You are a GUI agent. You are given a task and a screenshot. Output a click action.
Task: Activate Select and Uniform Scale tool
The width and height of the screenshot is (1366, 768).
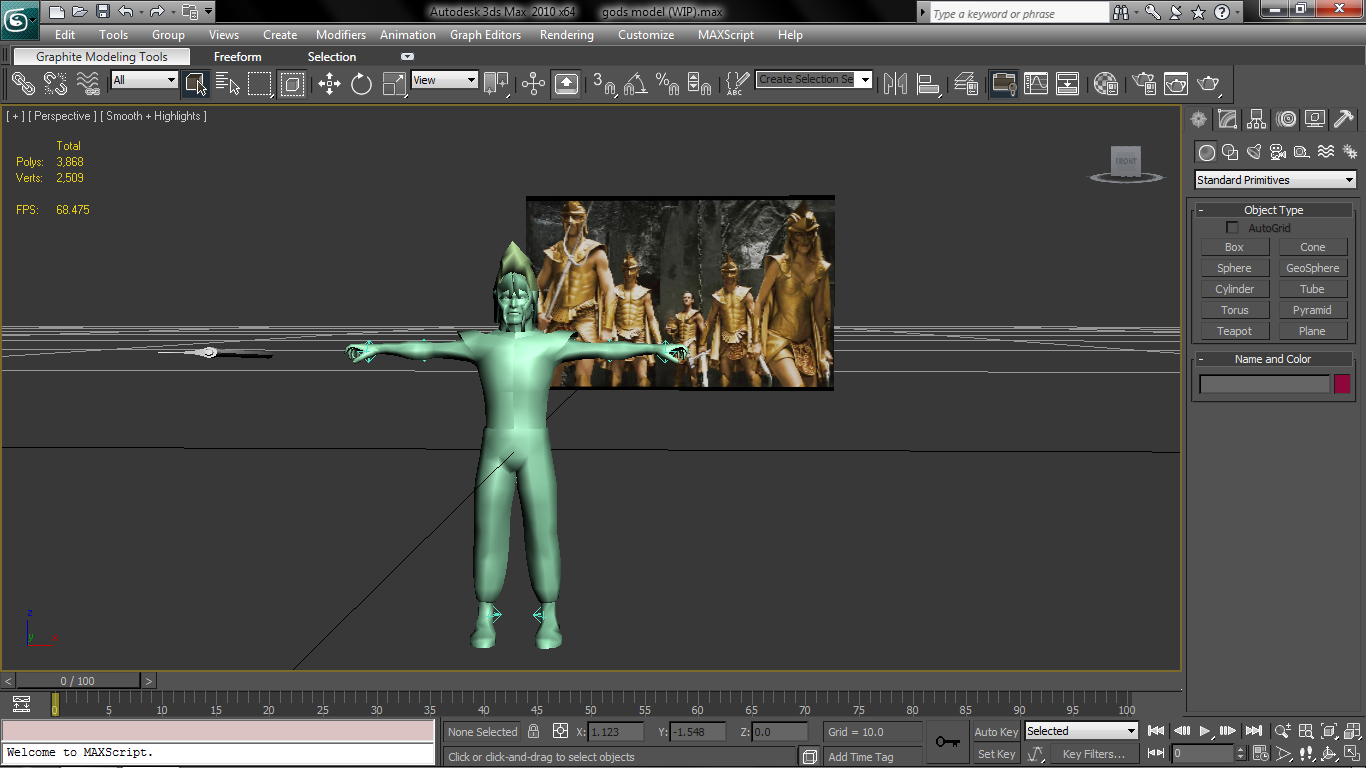pyautogui.click(x=394, y=84)
